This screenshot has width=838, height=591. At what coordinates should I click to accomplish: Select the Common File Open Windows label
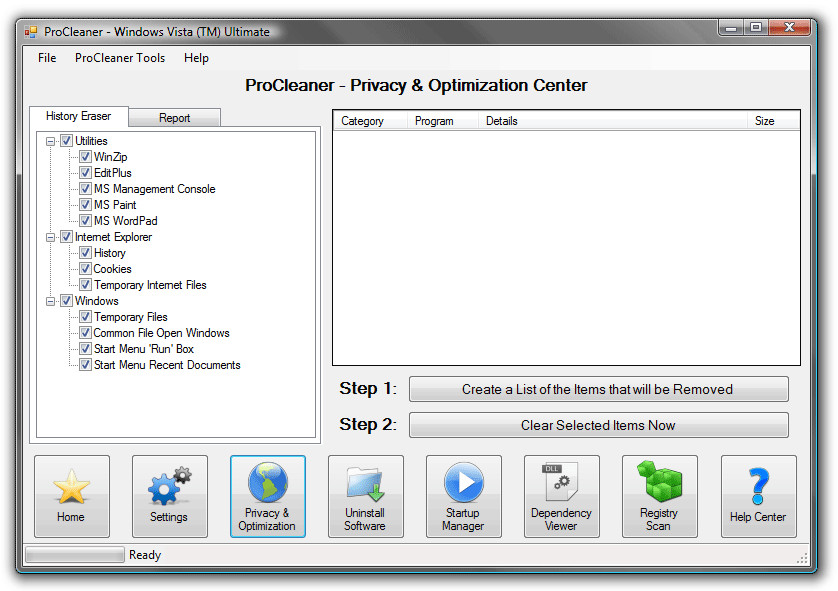tap(161, 333)
